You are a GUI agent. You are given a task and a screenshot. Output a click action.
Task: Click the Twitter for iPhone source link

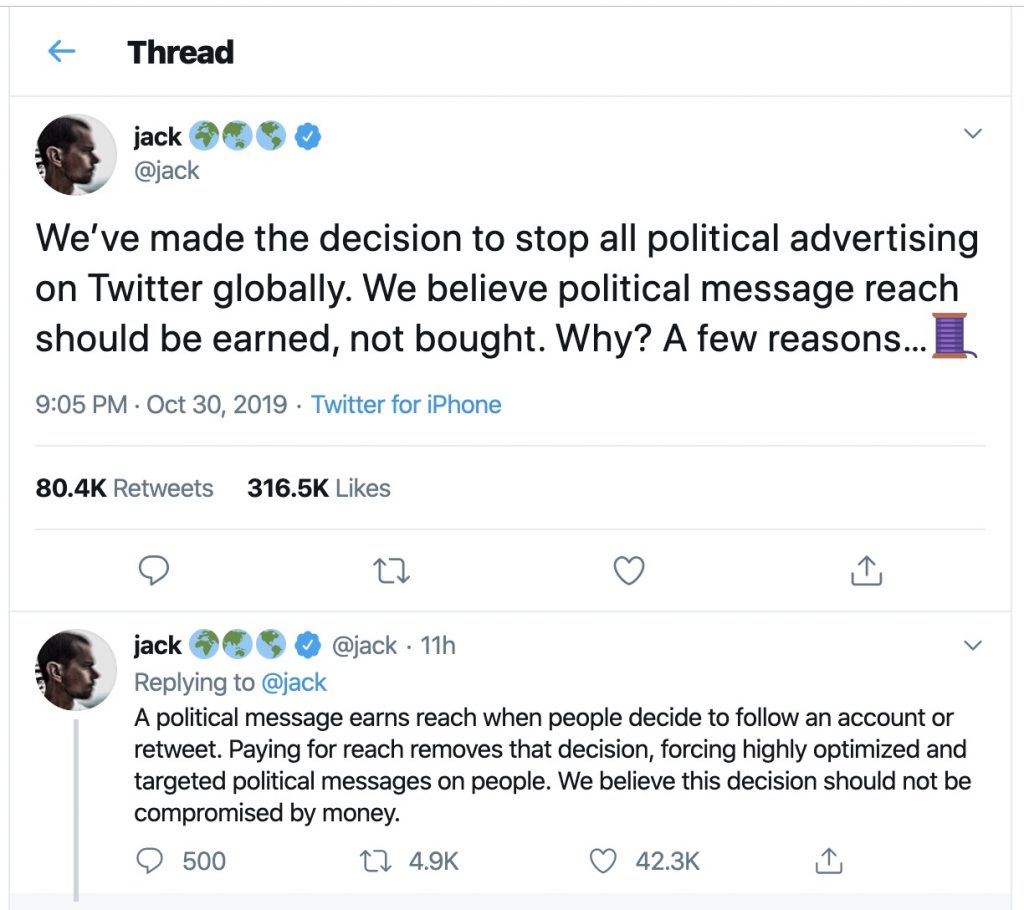(406, 405)
